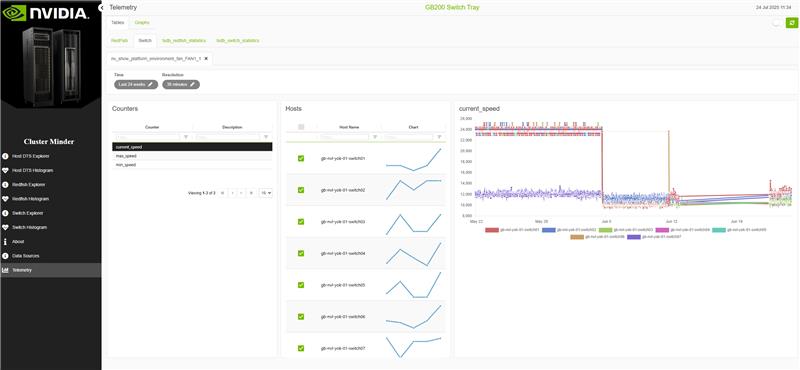Open Redfish Histogram page
Image resolution: width=800 pixels, height=370 pixels.
pyautogui.click(x=30, y=199)
